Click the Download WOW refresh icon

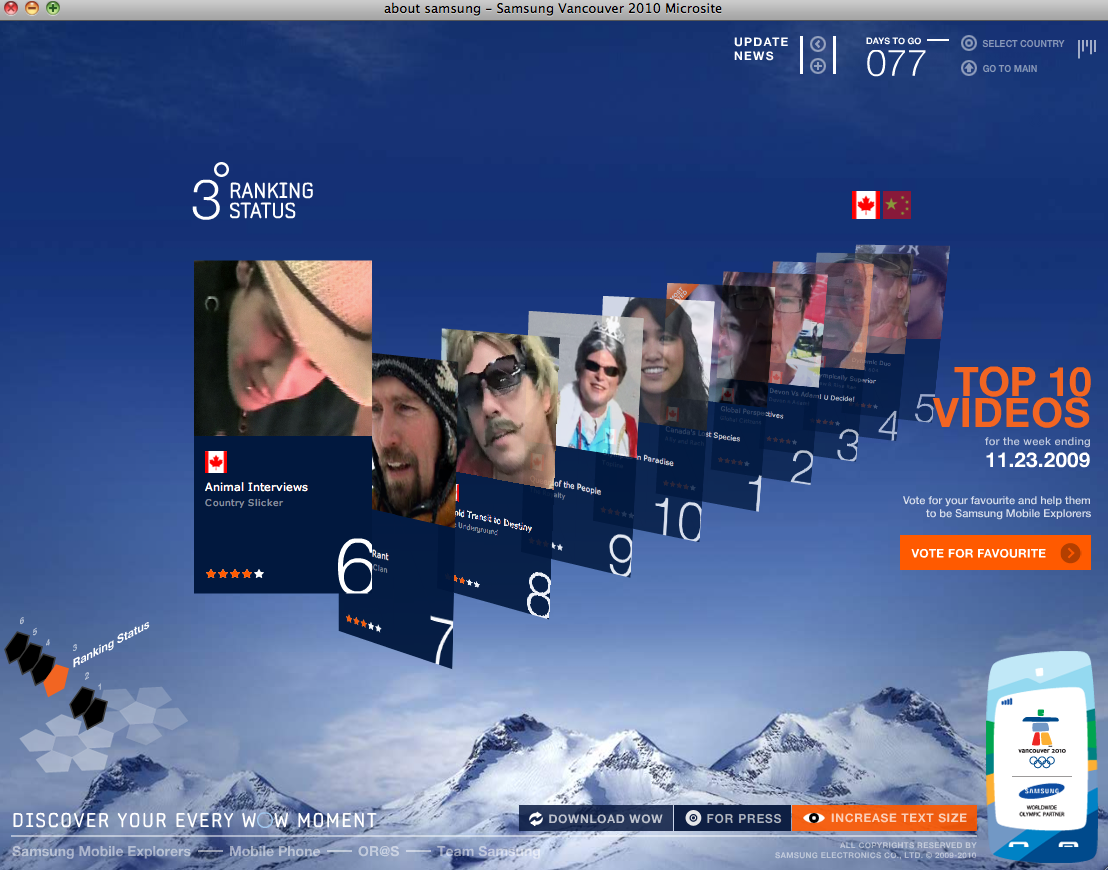(536, 818)
